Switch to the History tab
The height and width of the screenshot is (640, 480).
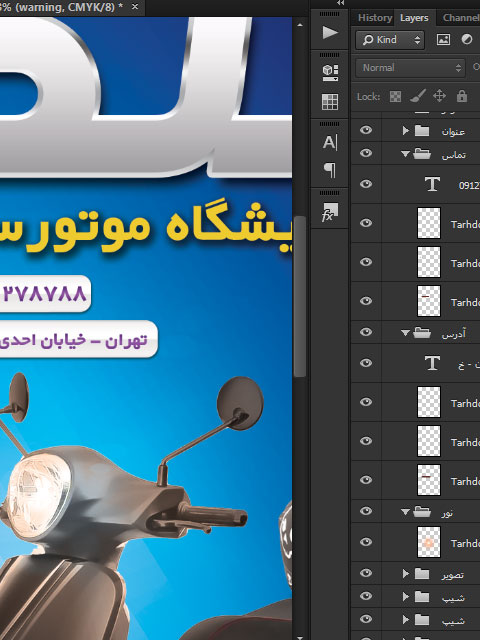[x=374, y=18]
